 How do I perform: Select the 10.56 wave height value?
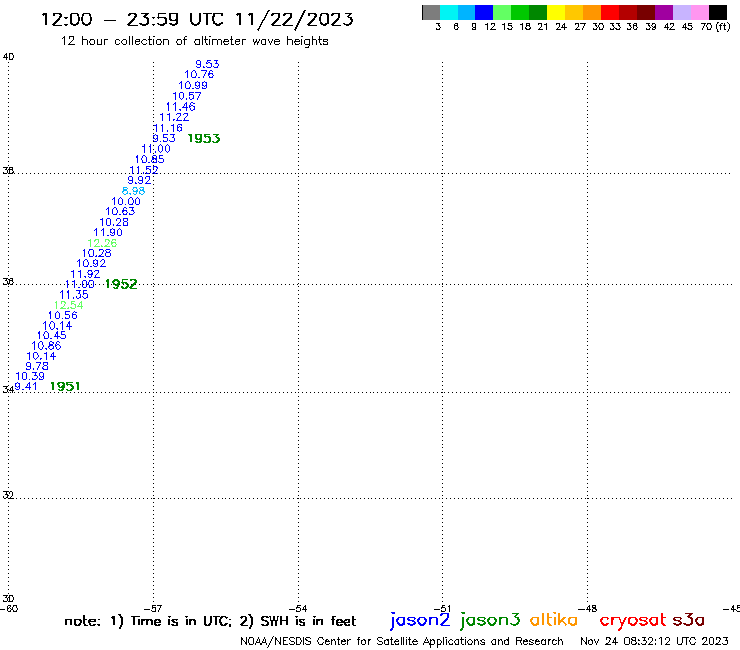coord(63,315)
